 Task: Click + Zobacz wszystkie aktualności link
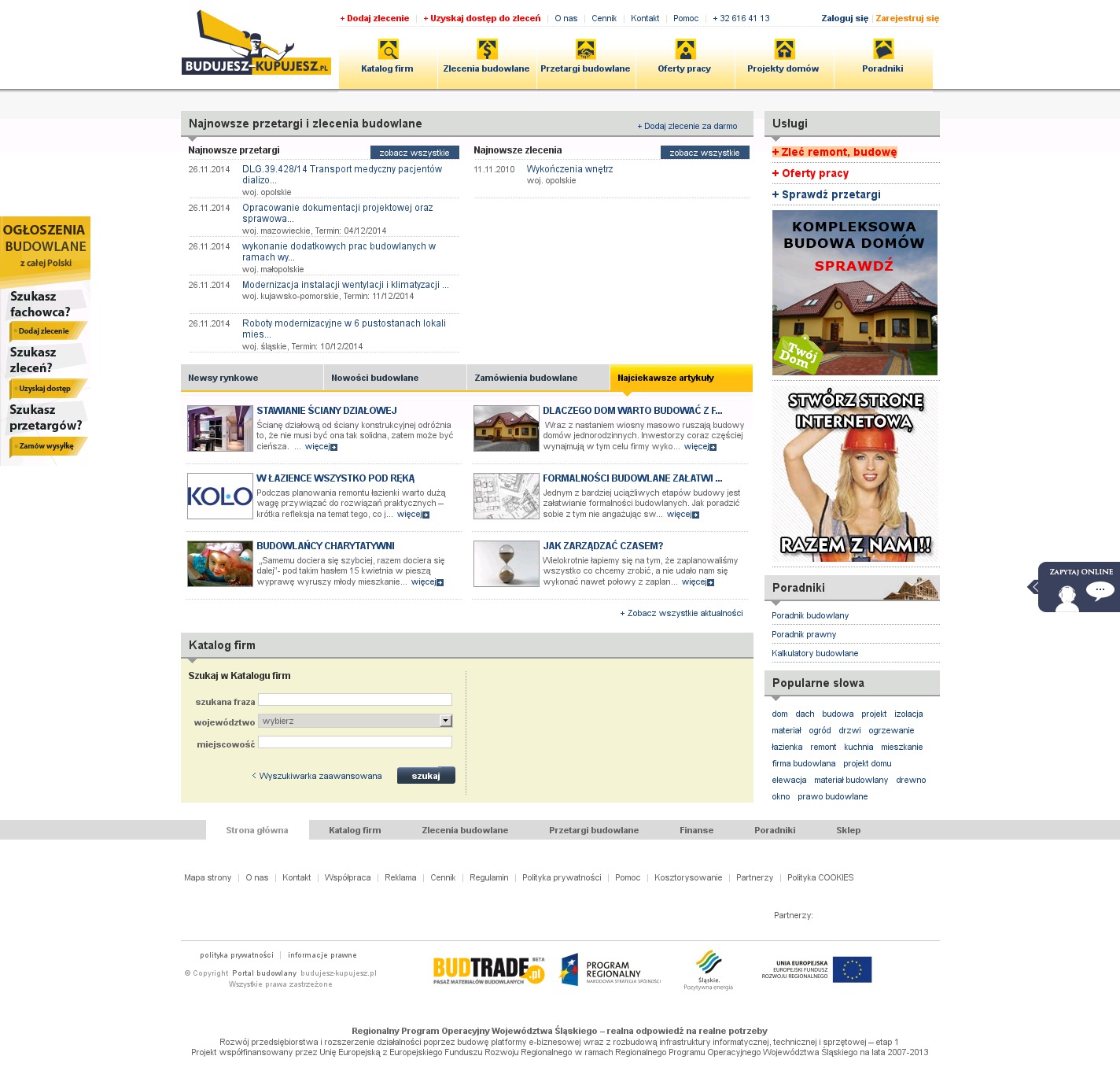681,613
